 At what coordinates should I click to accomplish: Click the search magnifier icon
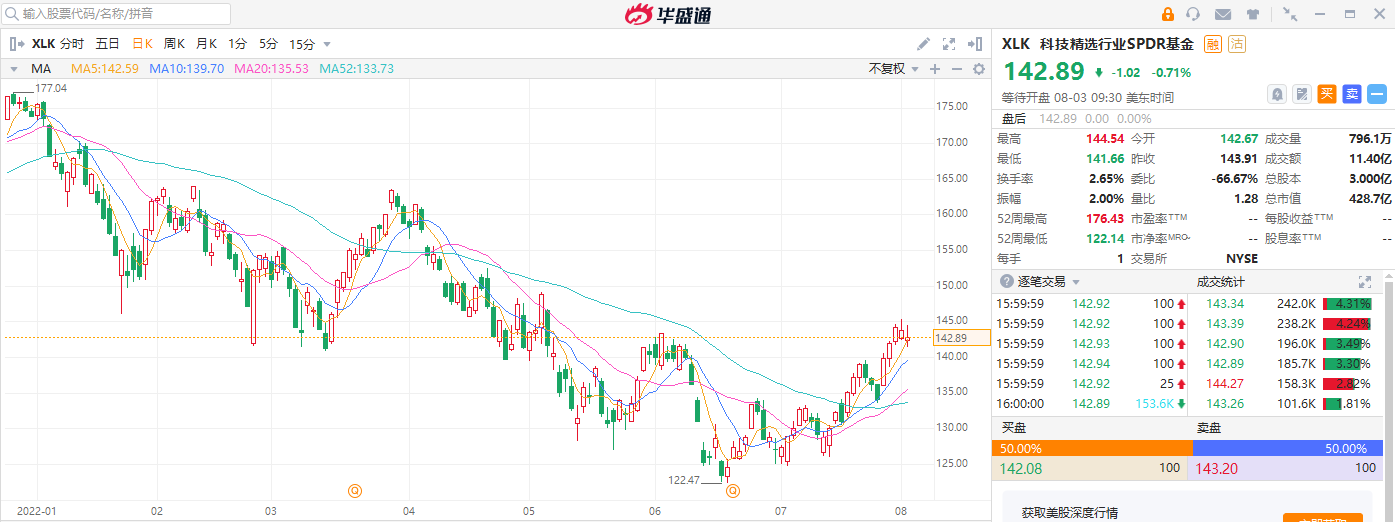click(x=12, y=14)
